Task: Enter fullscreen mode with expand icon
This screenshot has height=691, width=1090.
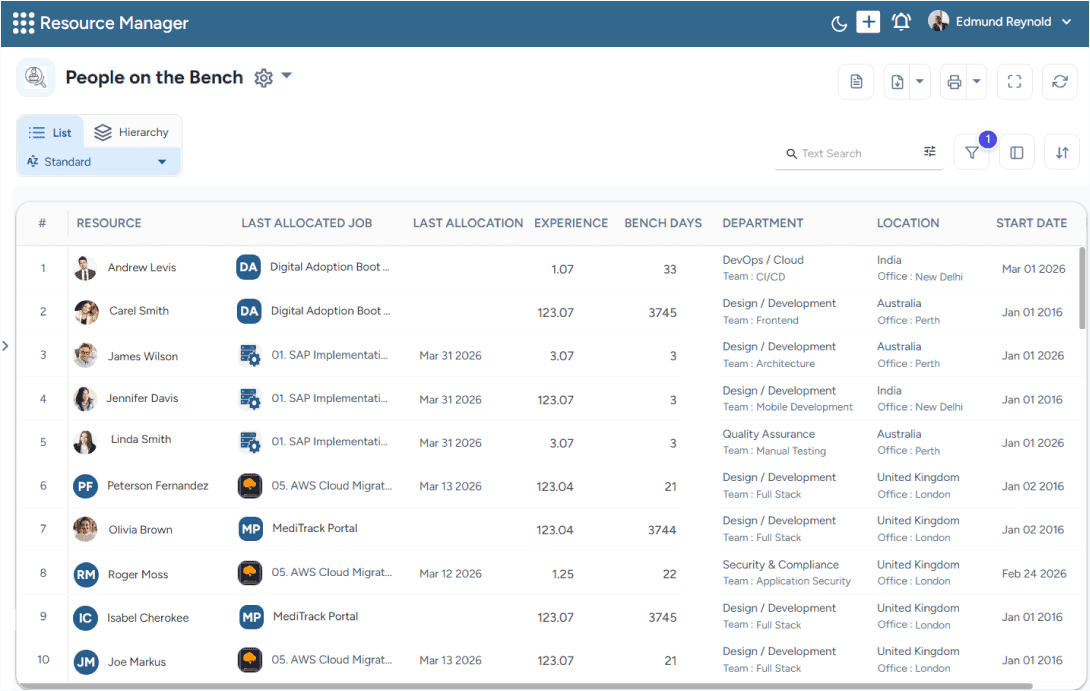Action: pyautogui.click(x=1014, y=82)
